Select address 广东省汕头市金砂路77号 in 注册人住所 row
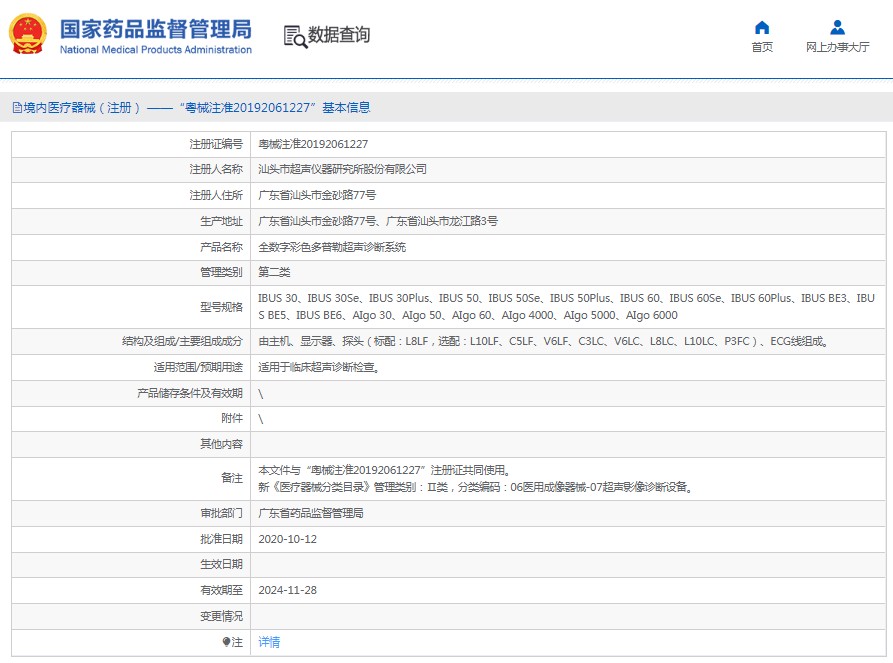 317,195
